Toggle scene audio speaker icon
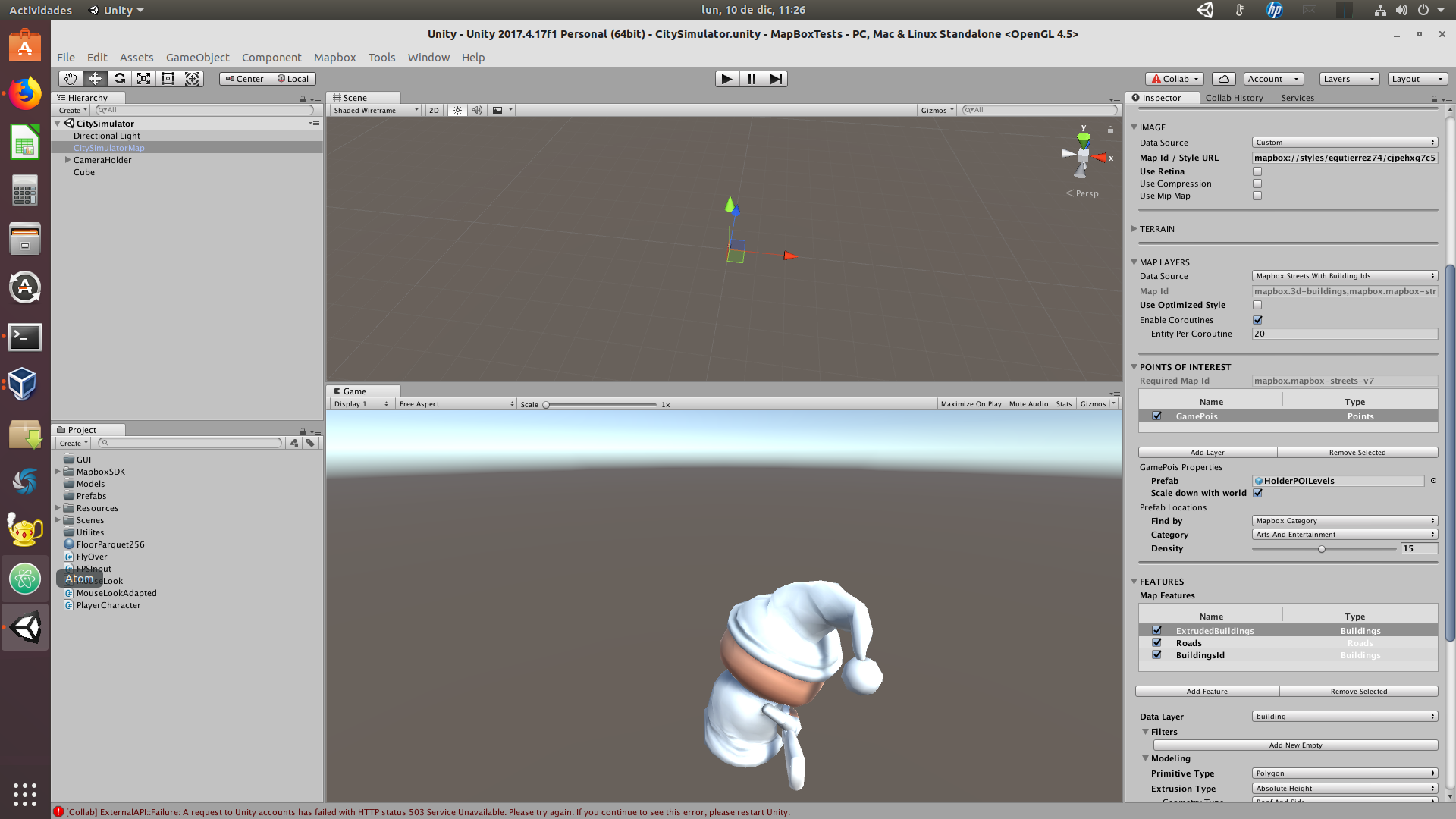The width and height of the screenshot is (1456, 819). point(477,110)
